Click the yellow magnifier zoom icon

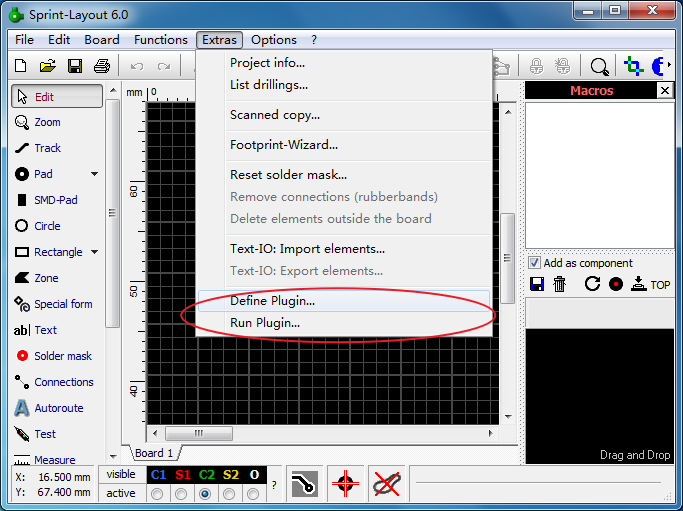click(x=599, y=67)
